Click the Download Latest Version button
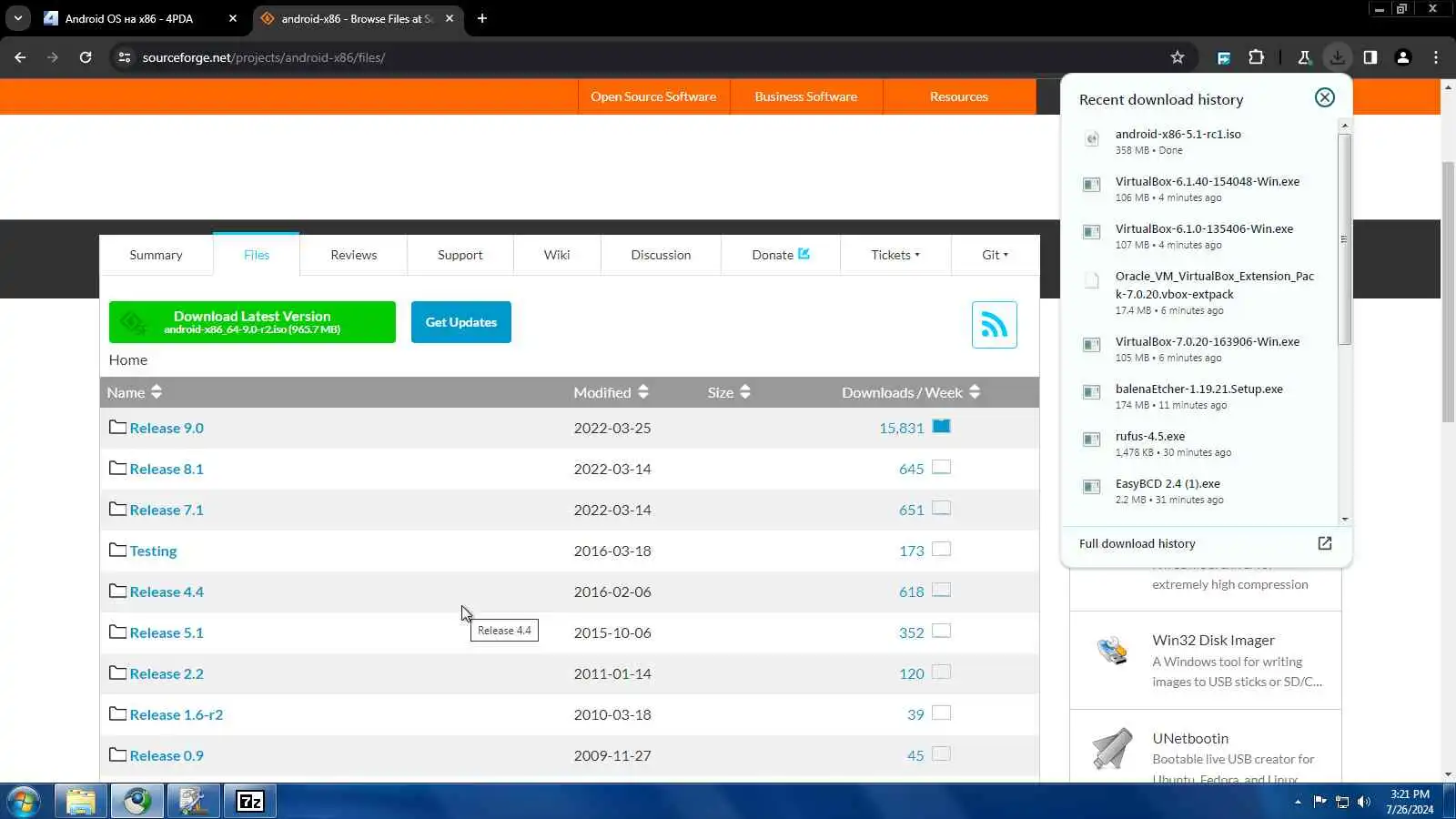This screenshot has width=1456, height=819. pyautogui.click(x=252, y=322)
